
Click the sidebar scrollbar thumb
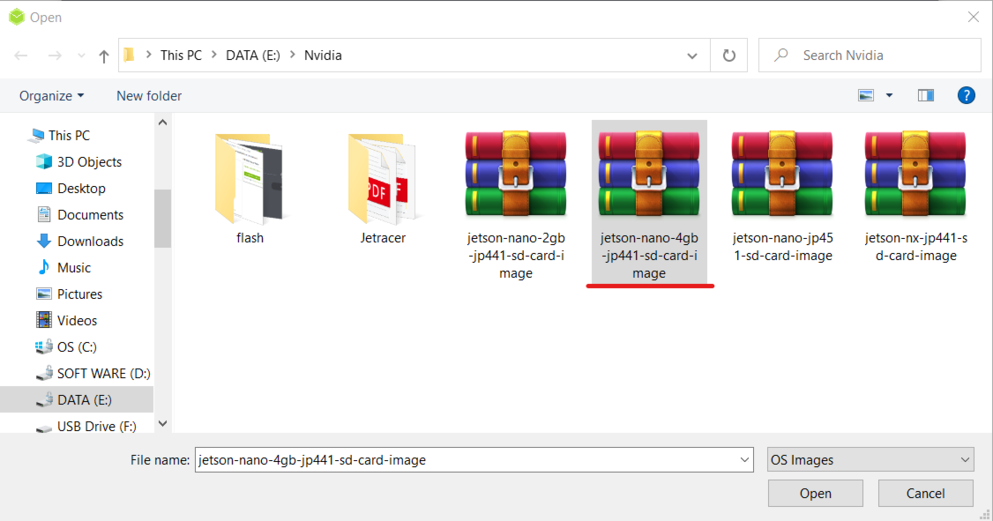click(x=162, y=218)
